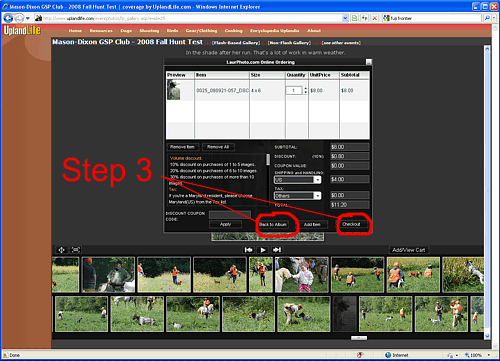Open the recent pages dropdown arrow
The width and height of the screenshot is (500, 361).
pyautogui.click(x=28, y=18)
